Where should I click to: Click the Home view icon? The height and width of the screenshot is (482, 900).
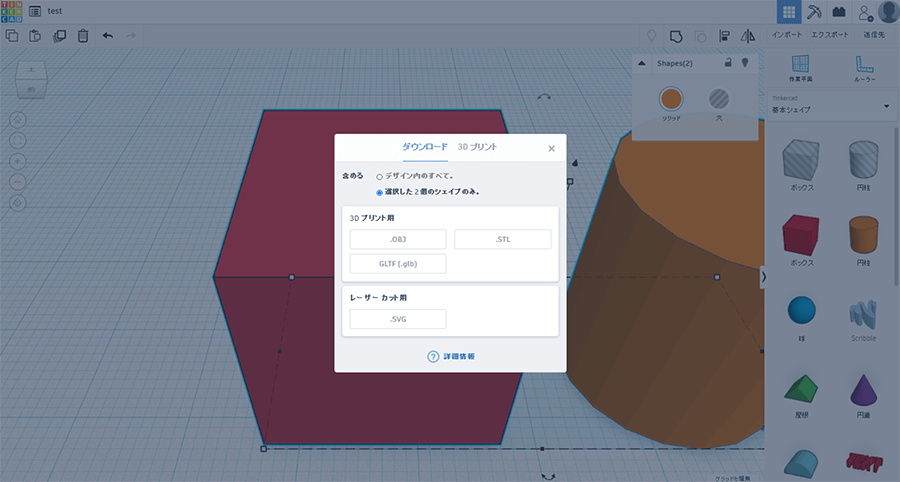(x=18, y=120)
